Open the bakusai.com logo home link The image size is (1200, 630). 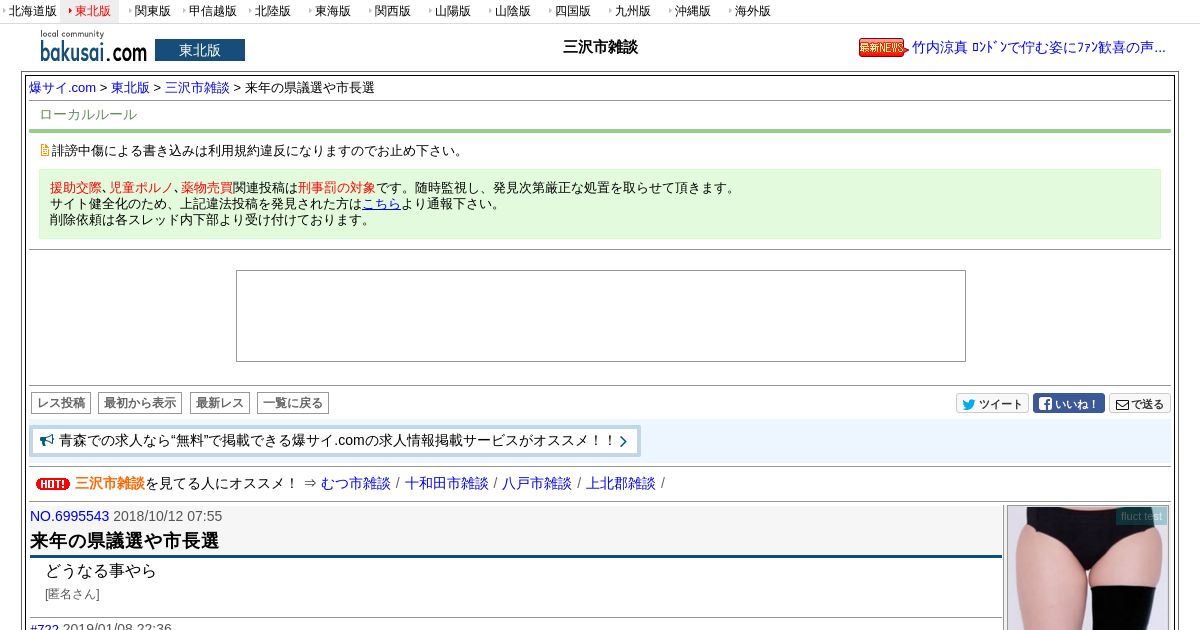click(x=93, y=47)
